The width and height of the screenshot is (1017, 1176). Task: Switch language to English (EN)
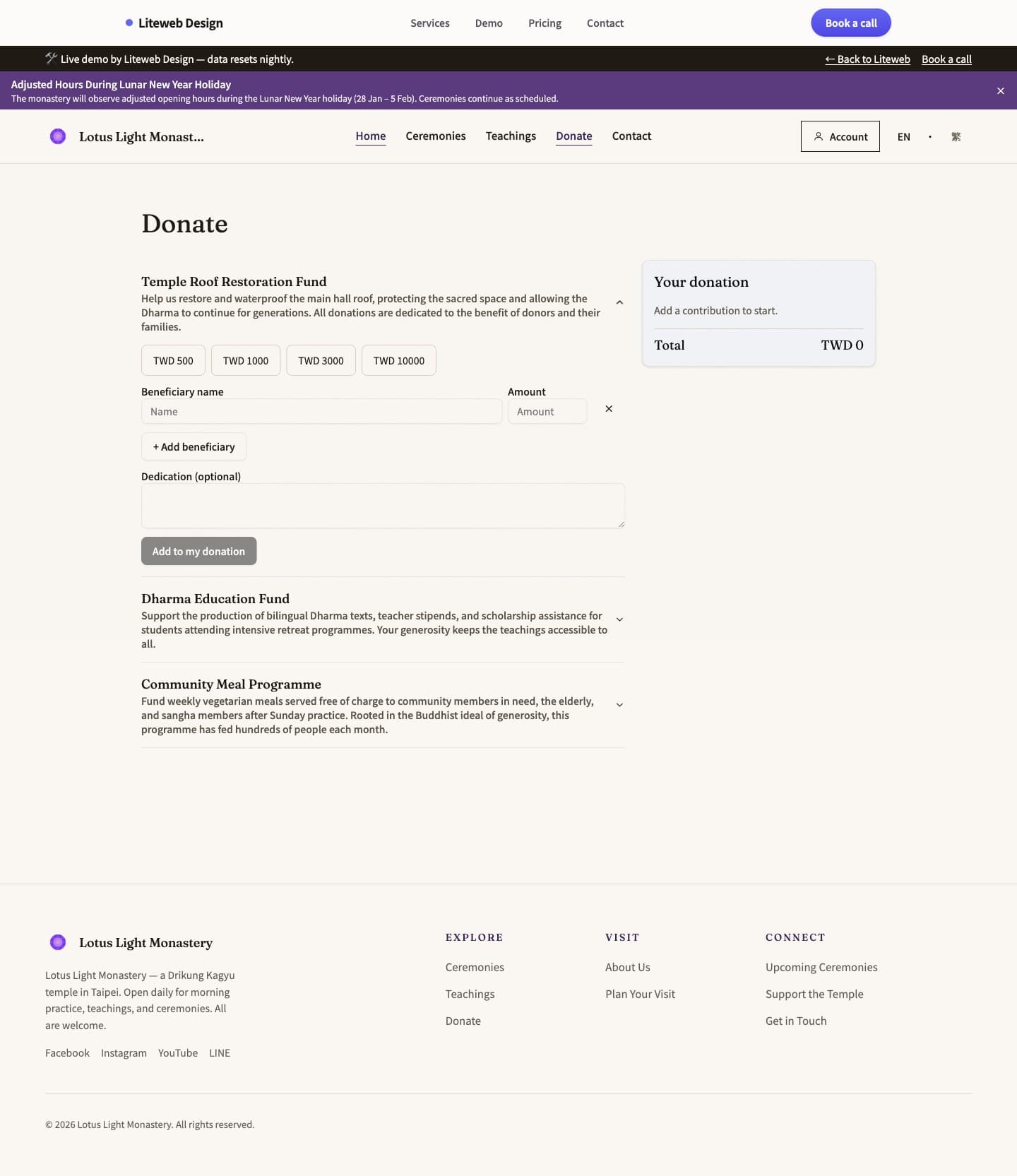[x=903, y=137]
